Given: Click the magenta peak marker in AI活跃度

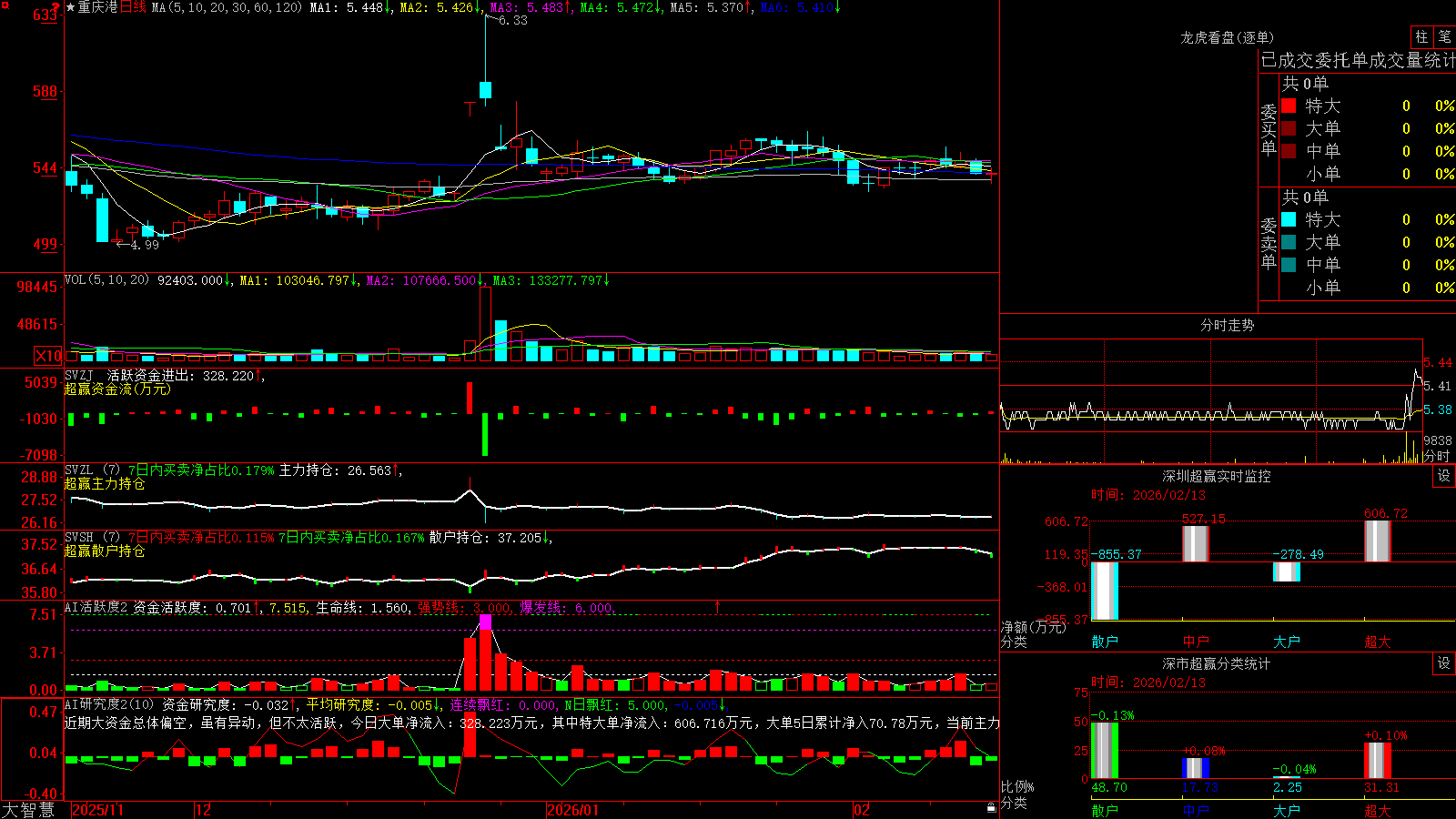Looking at the screenshot, I should [x=485, y=622].
